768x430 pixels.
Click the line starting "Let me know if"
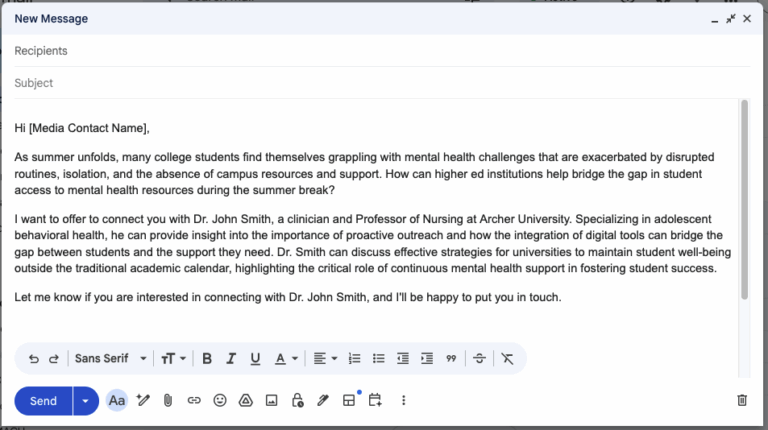pyautogui.click(x=288, y=297)
